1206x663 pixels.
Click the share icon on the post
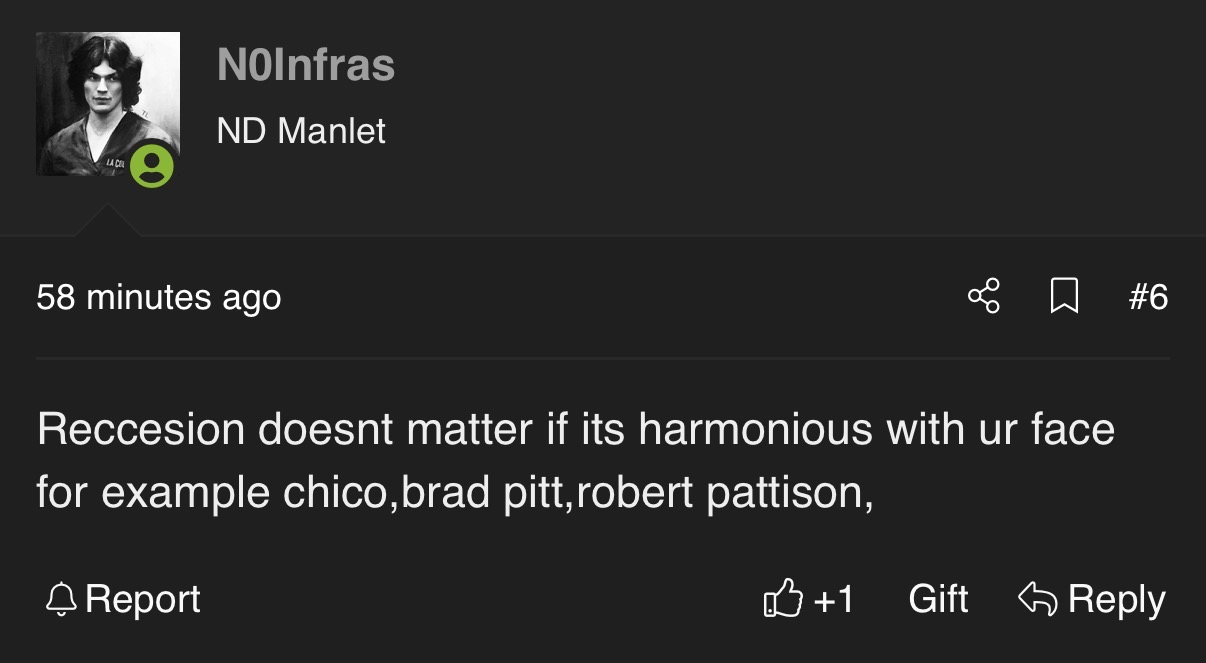(x=984, y=297)
